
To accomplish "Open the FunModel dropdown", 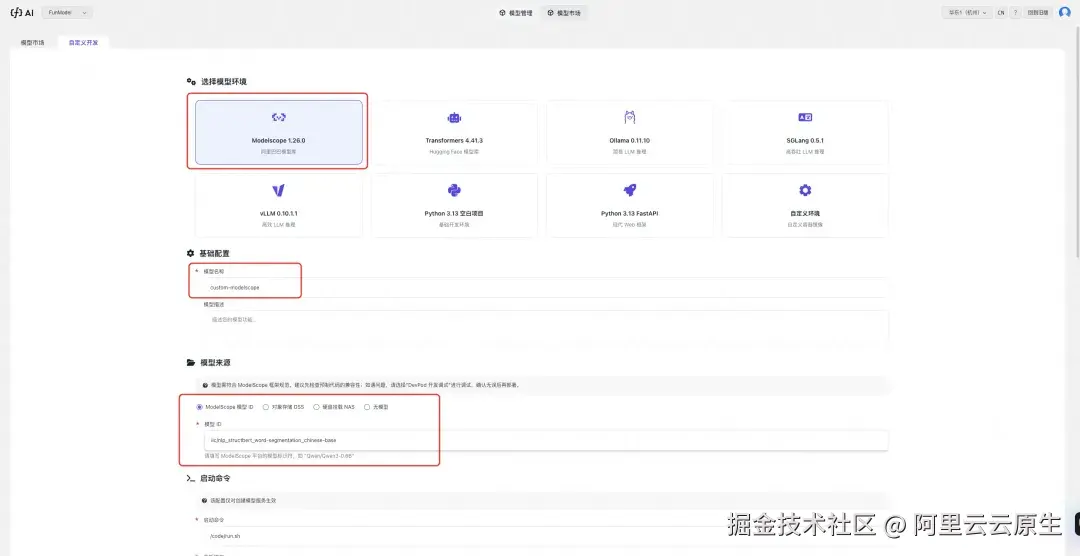I will tap(67, 12).
